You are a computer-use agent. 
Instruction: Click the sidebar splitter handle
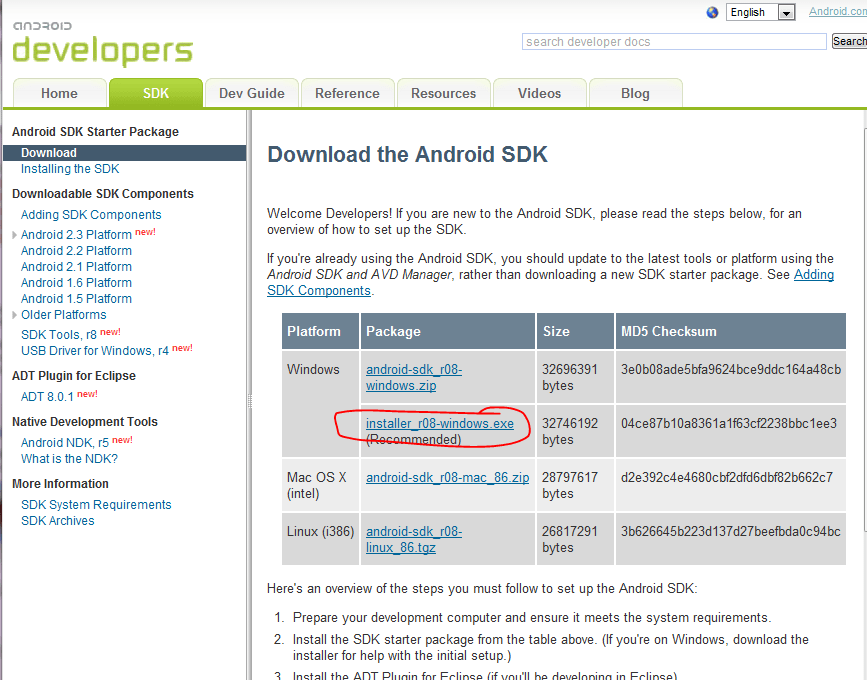click(x=249, y=400)
